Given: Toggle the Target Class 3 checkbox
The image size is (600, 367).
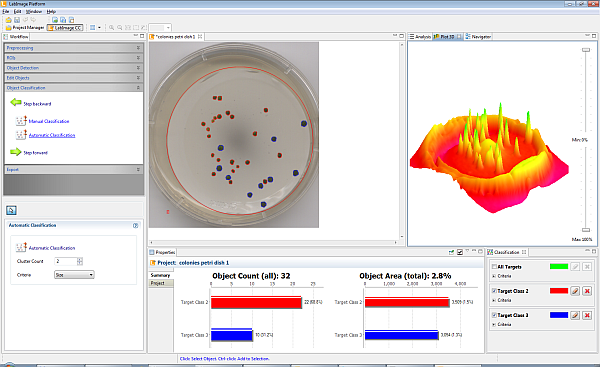Looking at the screenshot, I should pyautogui.click(x=494, y=315).
